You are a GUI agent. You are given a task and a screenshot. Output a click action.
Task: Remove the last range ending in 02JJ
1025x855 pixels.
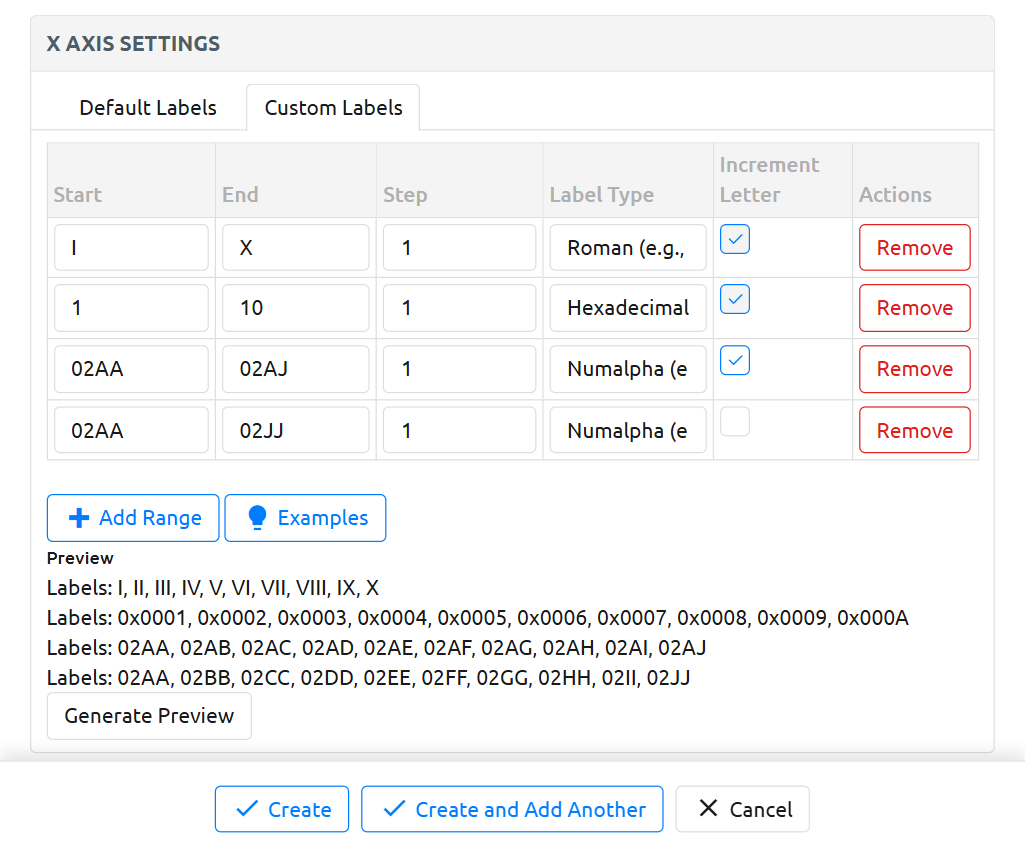914,431
